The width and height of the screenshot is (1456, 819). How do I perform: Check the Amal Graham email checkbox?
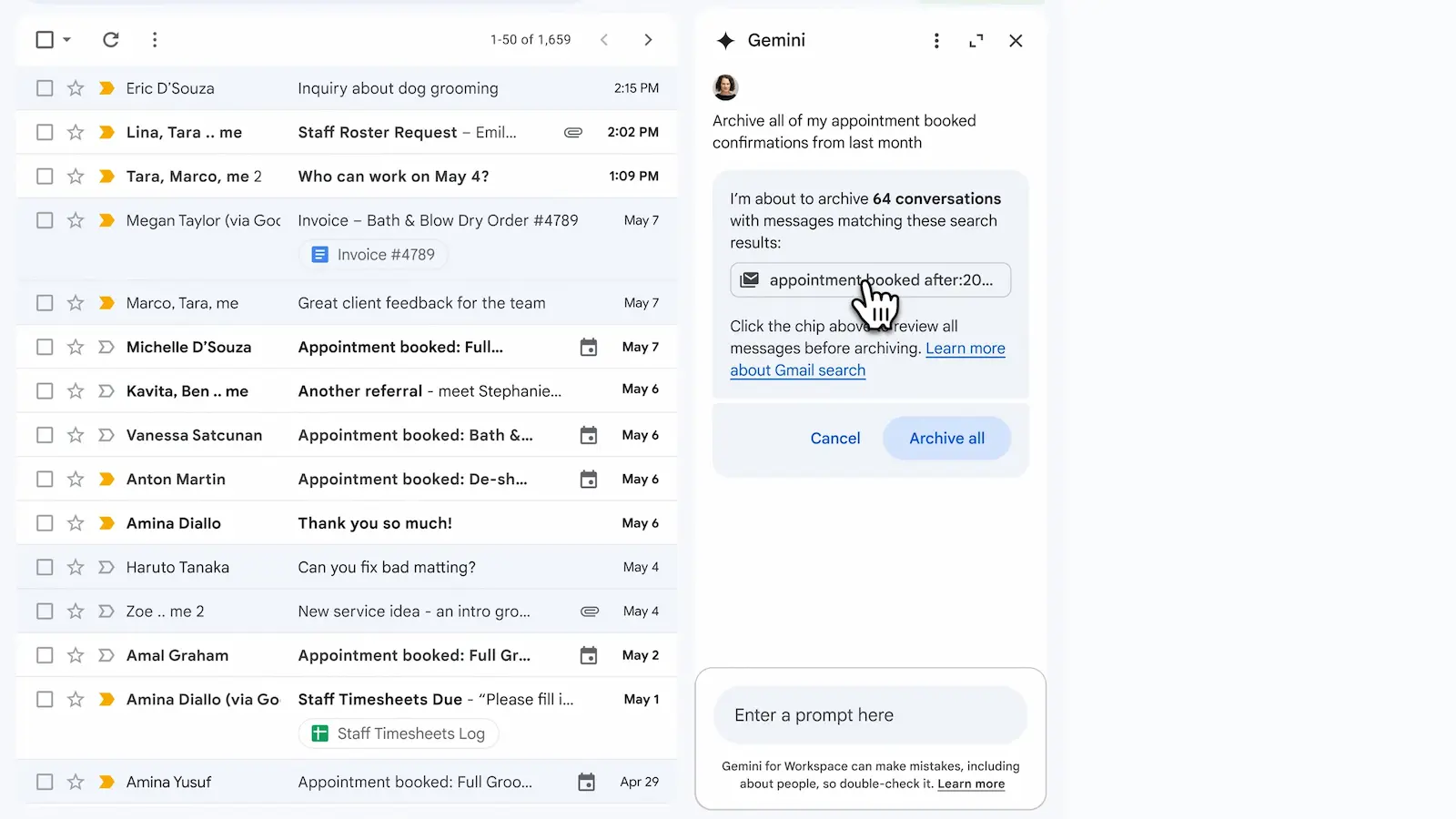pyautogui.click(x=45, y=655)
